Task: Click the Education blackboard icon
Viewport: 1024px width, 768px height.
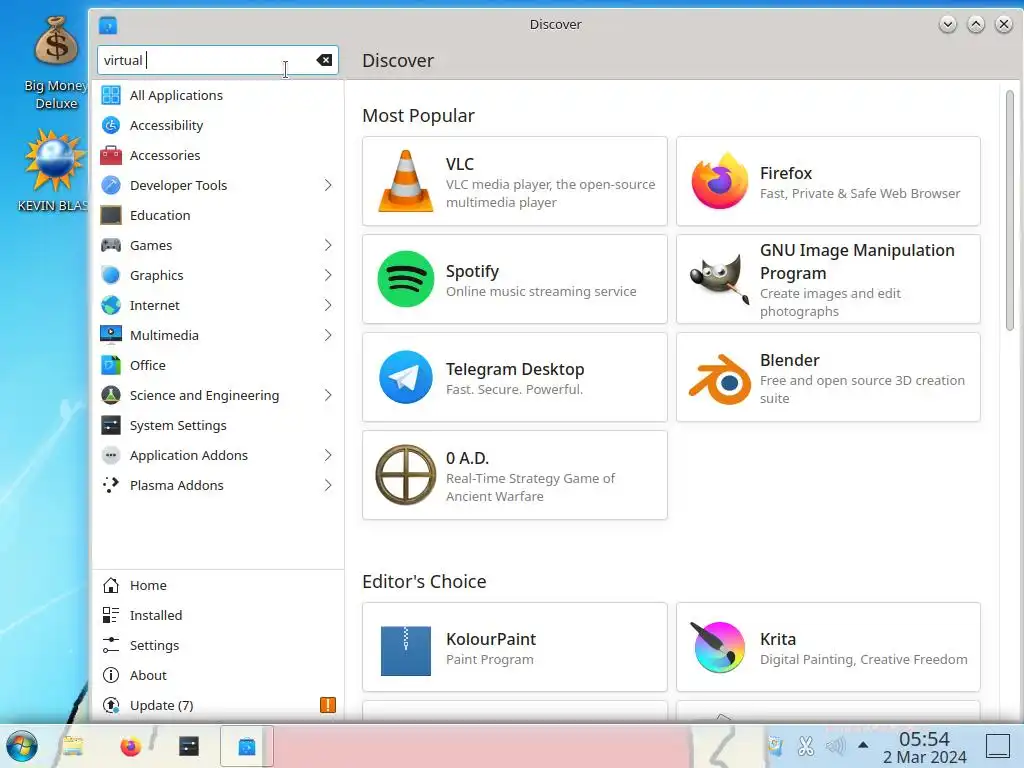Action: click(111, 216)
